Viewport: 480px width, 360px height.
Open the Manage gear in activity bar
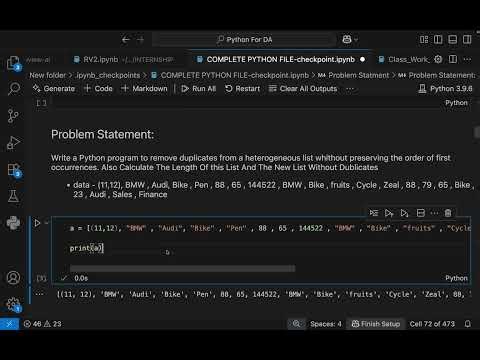tap(13, 304)
